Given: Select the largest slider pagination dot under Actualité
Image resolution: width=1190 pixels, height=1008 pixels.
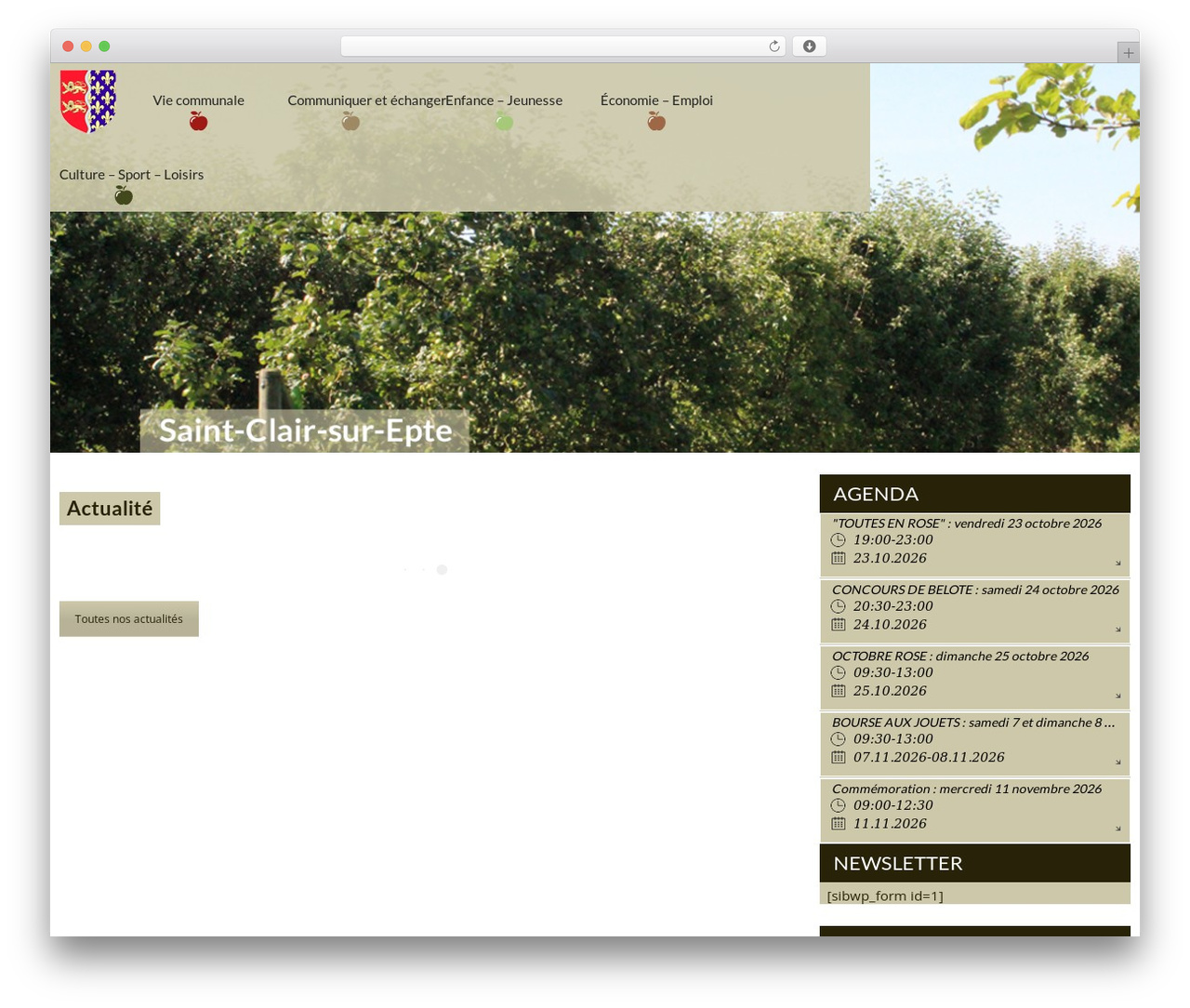Looking at the screenshot, I should tap(442, 569).
